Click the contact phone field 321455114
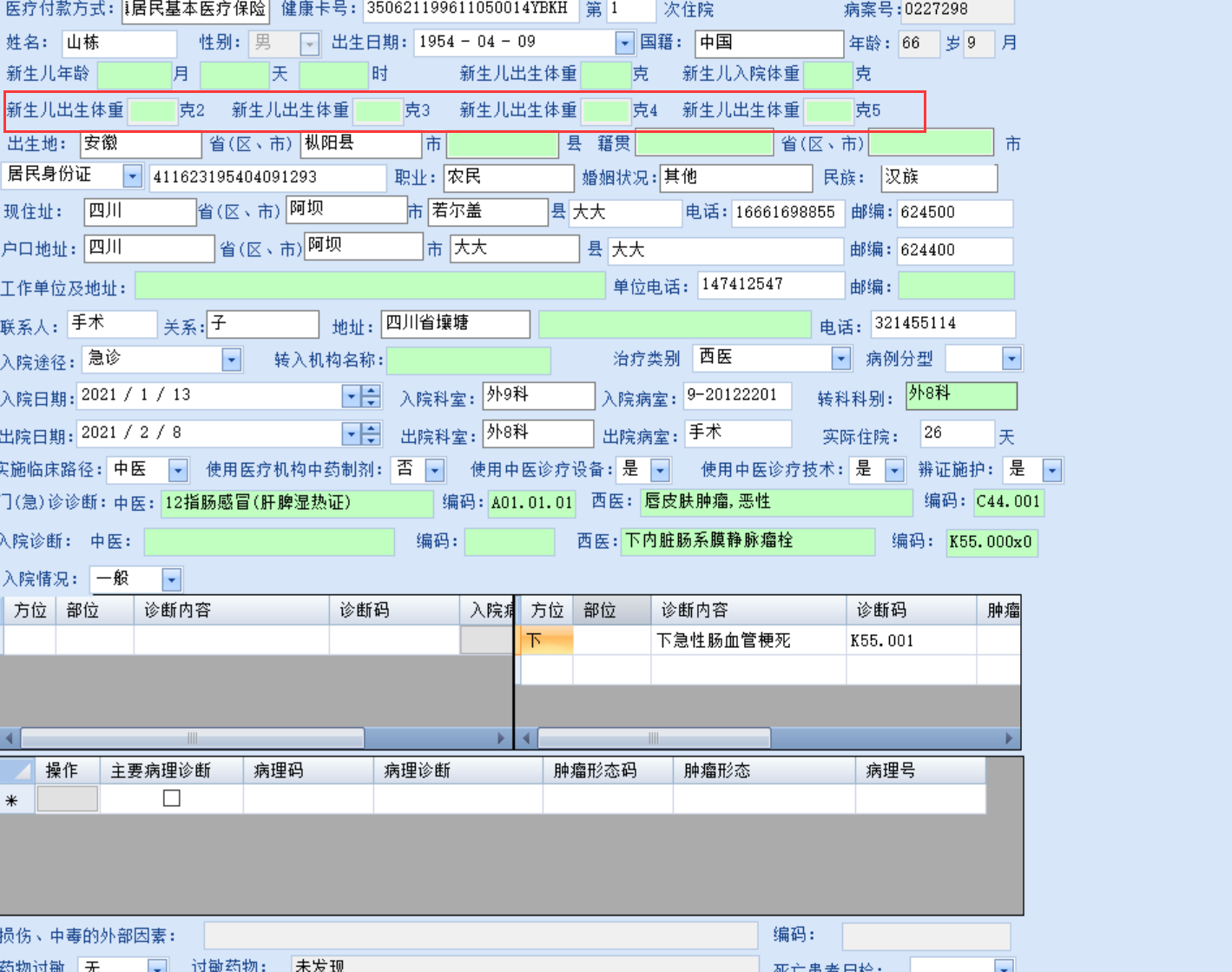 coord(943,324)
